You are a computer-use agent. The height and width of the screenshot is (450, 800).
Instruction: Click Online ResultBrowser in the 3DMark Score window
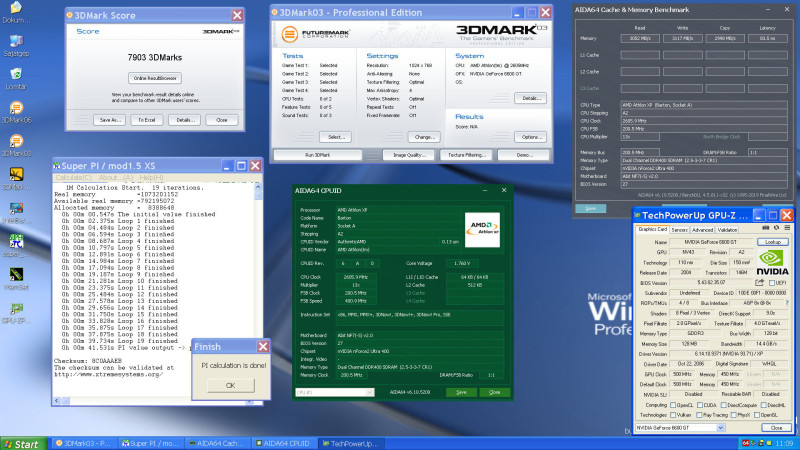155,78
